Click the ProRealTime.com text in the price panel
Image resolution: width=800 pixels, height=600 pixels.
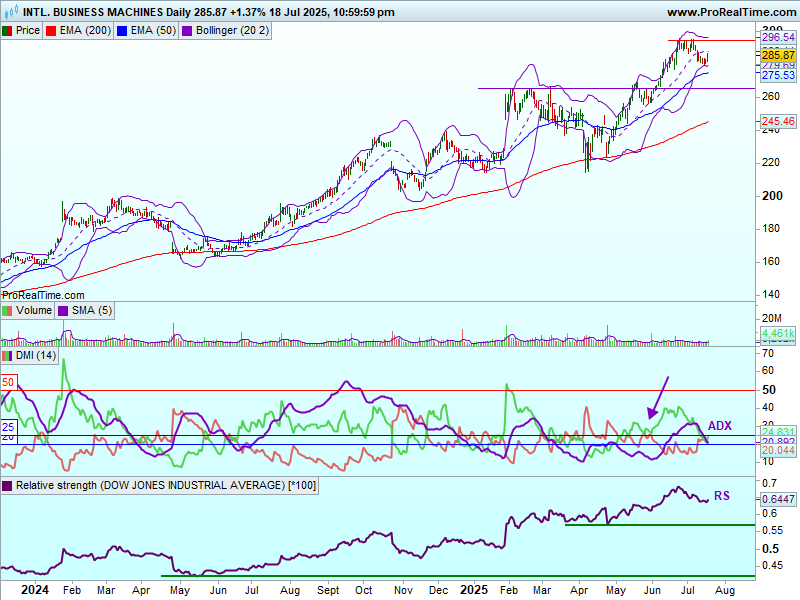(43, 295)
